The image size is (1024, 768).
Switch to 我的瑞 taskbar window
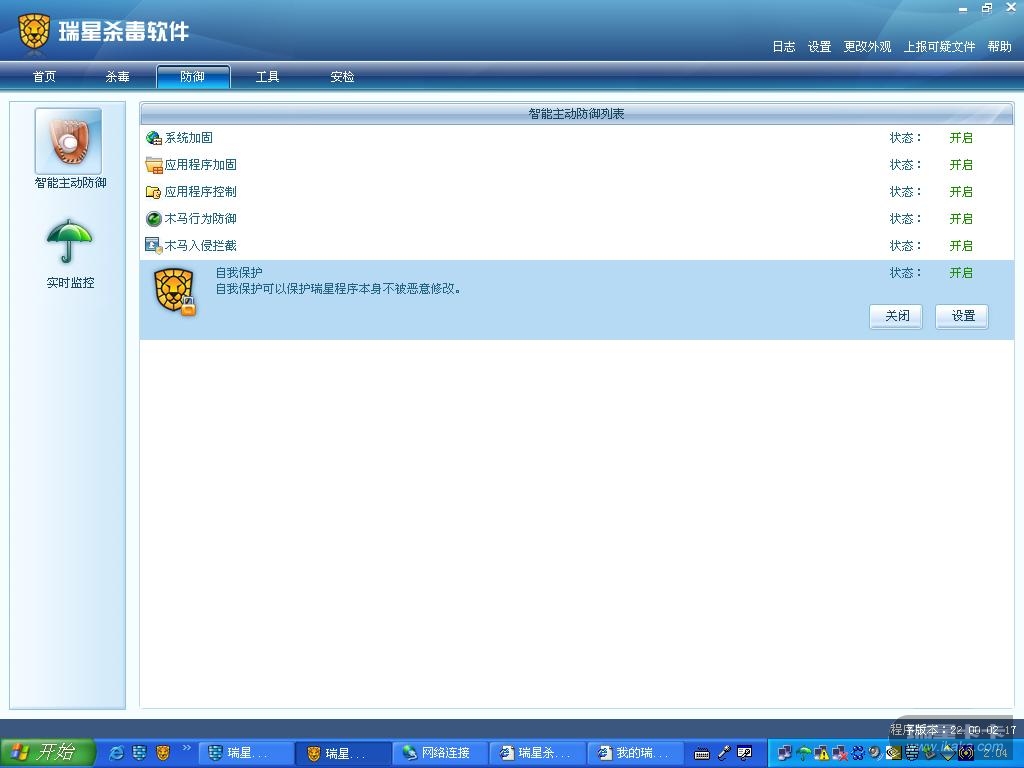[x=635, y=753]
